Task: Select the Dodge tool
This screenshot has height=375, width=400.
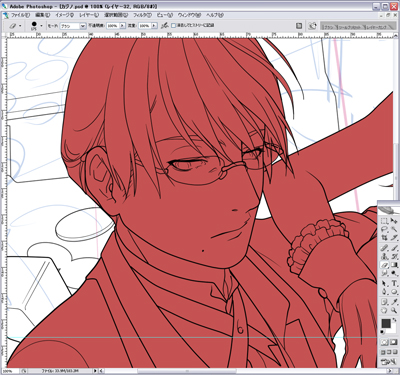Action: [x=394, y=274]
